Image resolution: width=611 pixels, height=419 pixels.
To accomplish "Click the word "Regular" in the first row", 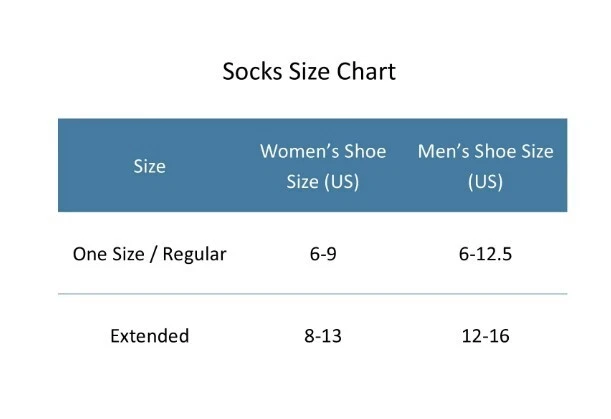I will 193,254.
